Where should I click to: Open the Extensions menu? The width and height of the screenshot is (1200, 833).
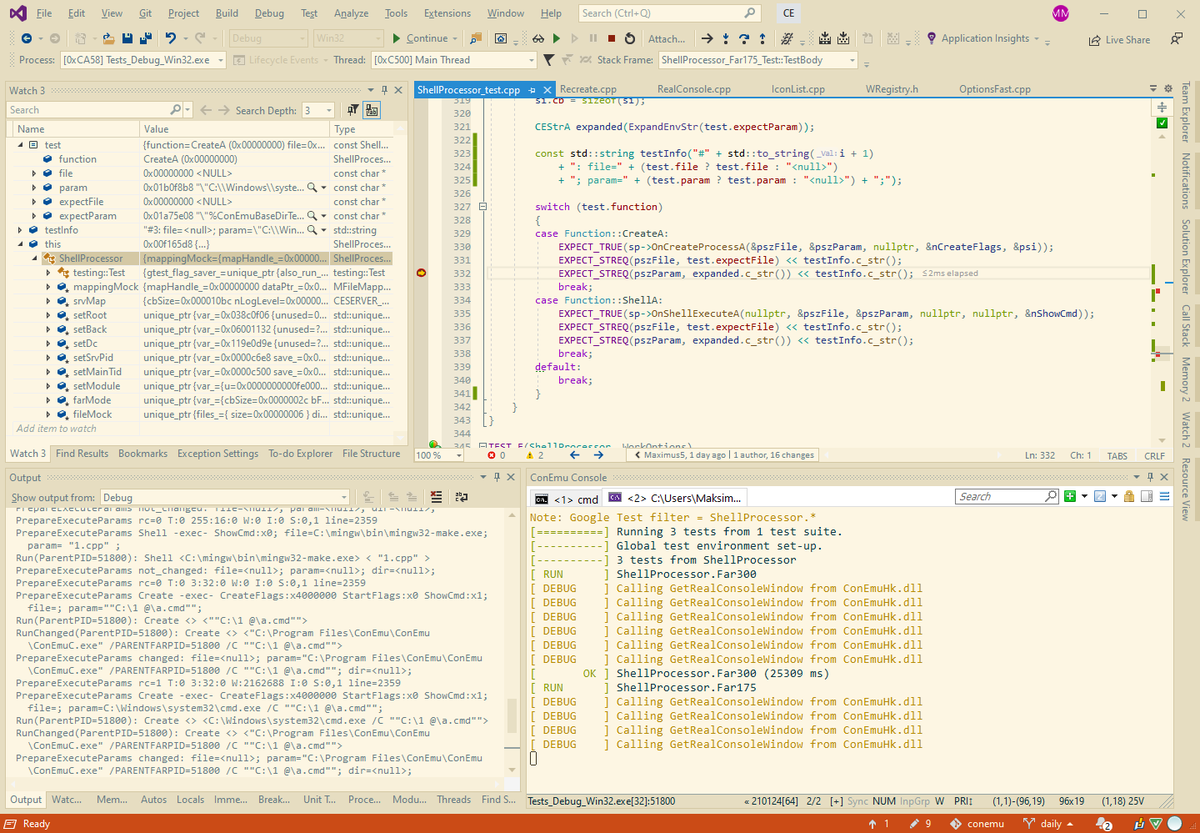tap(447, 13)
